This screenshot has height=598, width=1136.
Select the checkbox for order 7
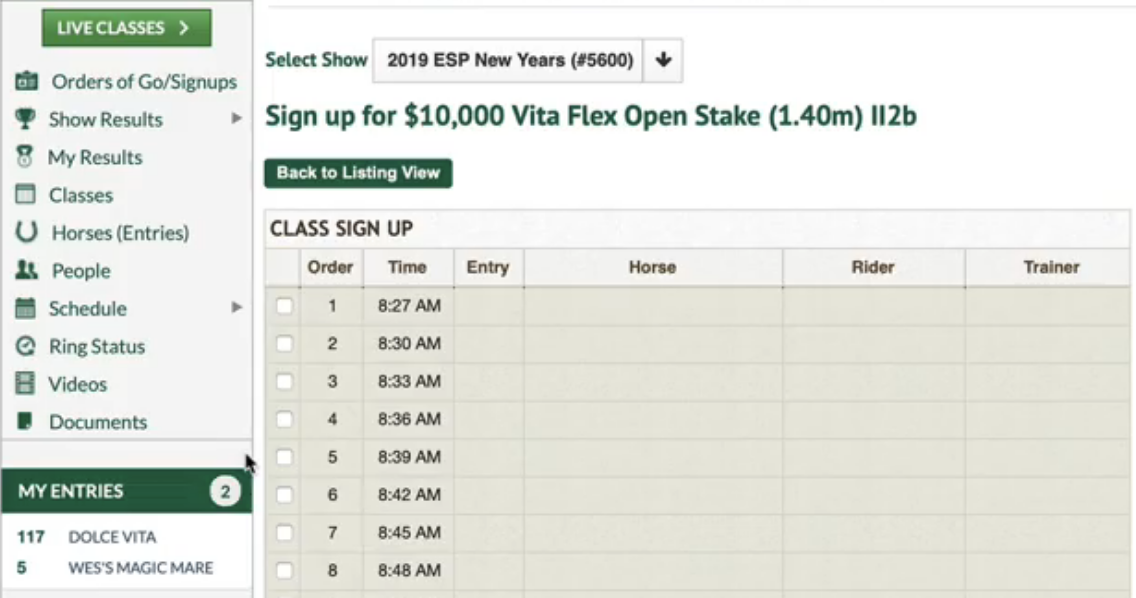(285, 533)
